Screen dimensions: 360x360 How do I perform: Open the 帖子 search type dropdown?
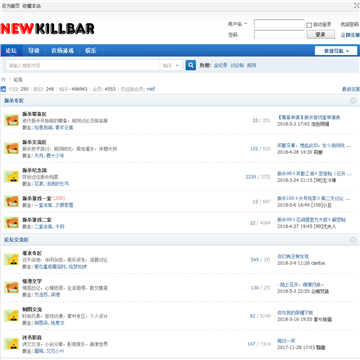pyautogui.click(x=171, y=66)
